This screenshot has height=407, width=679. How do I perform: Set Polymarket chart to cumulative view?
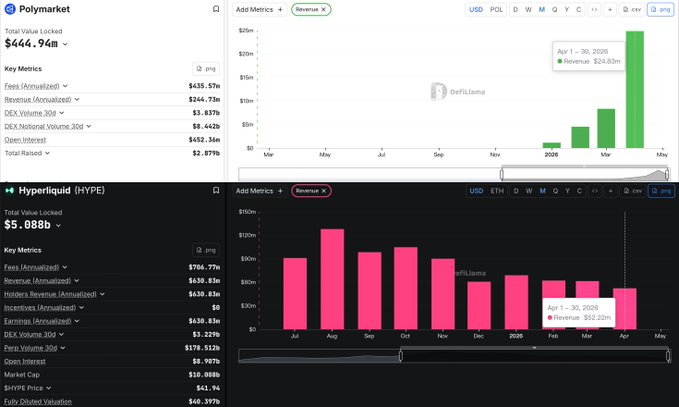(579, 10)
